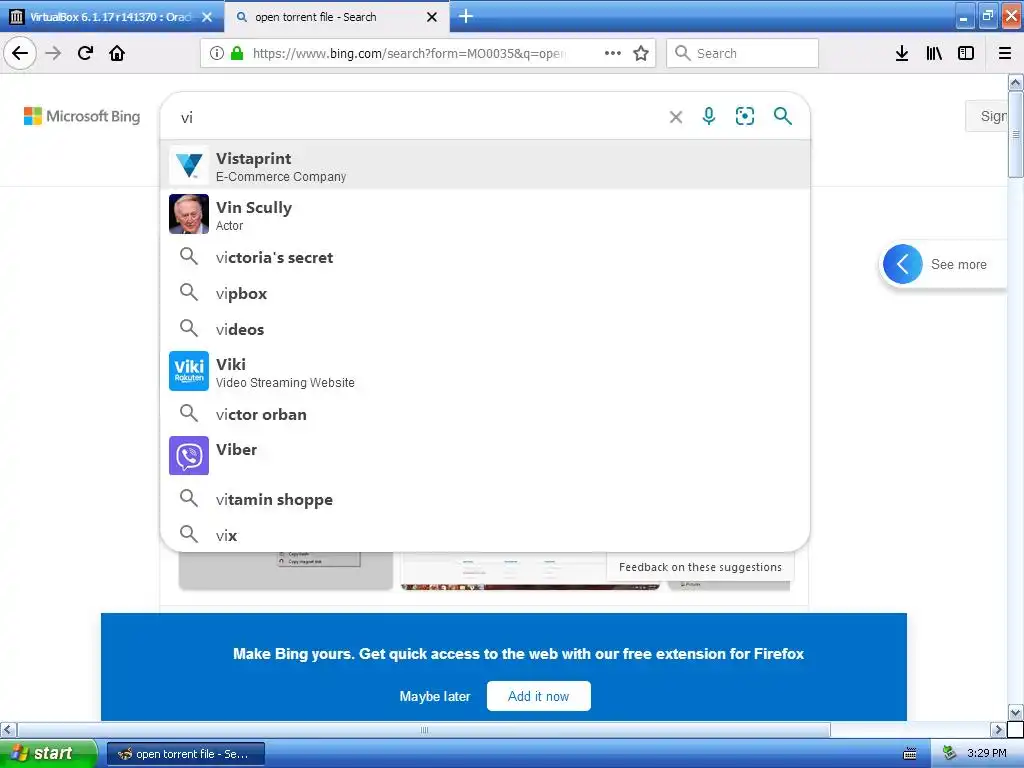Click the 3:29 PM clock
Screen dimensions: 1024x768
(x=987, y=753)
